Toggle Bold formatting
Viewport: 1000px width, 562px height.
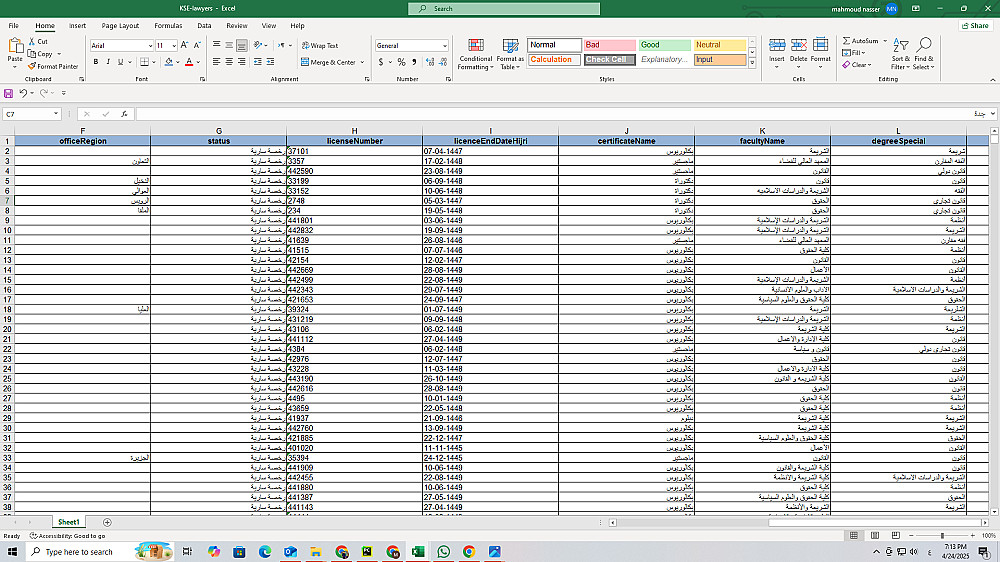96,62
